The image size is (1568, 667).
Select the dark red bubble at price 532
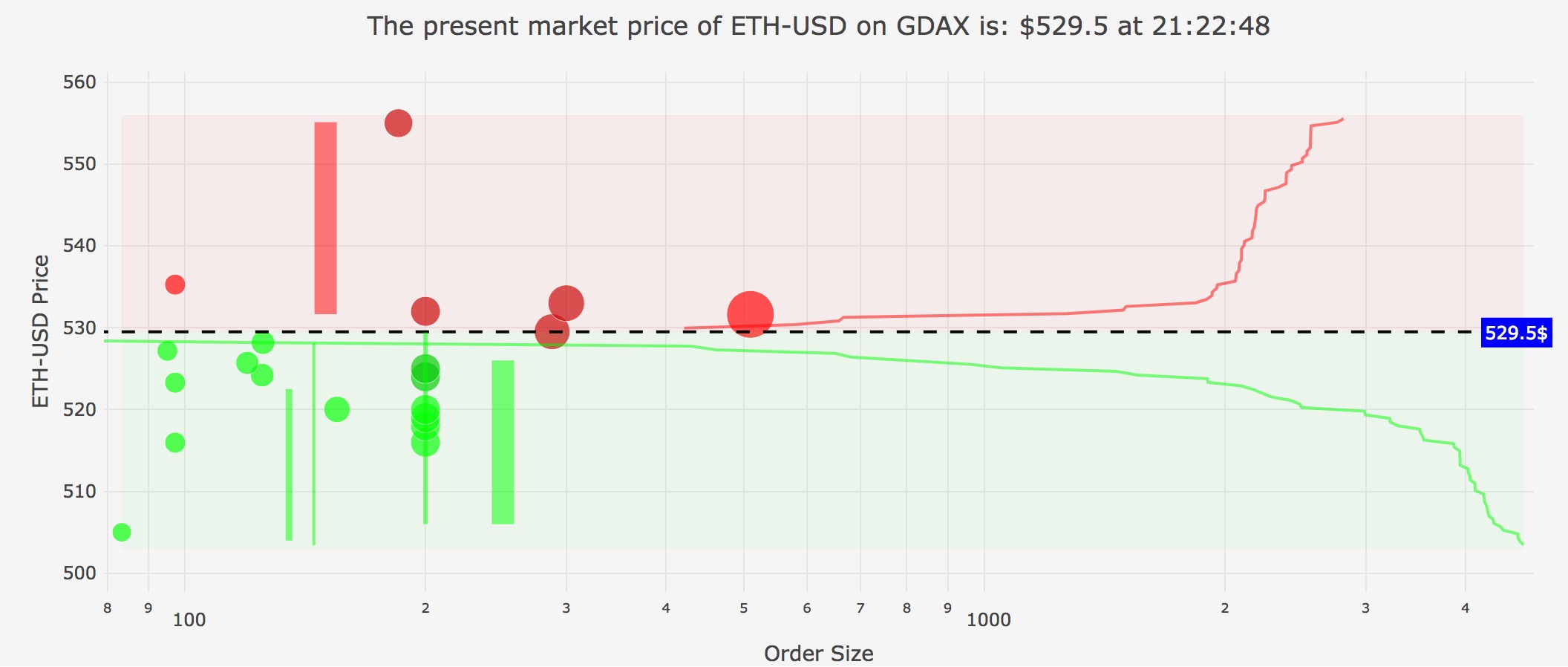point(425,310)
